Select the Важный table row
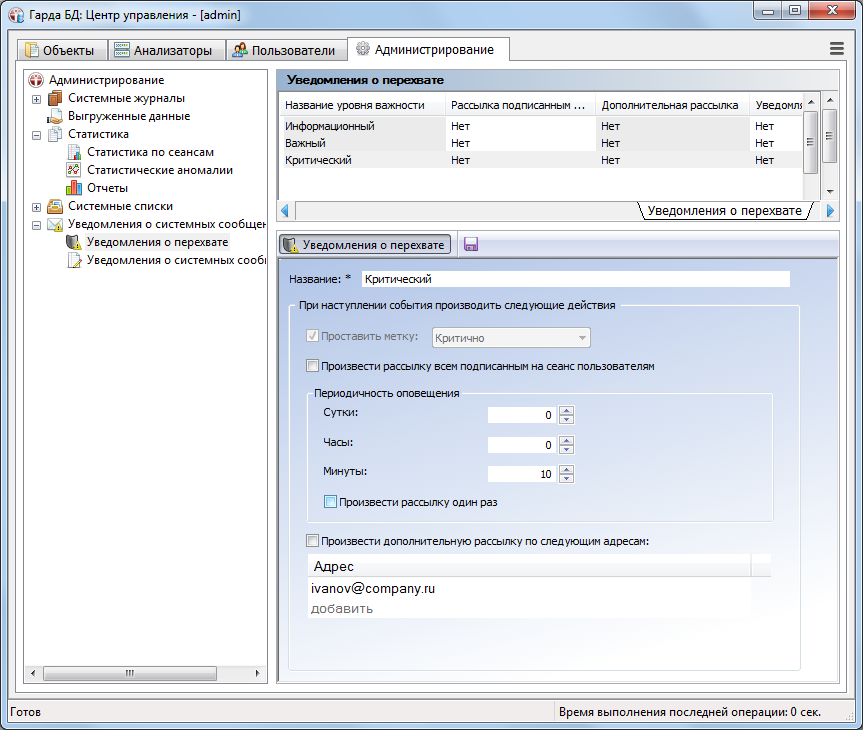 542,143
